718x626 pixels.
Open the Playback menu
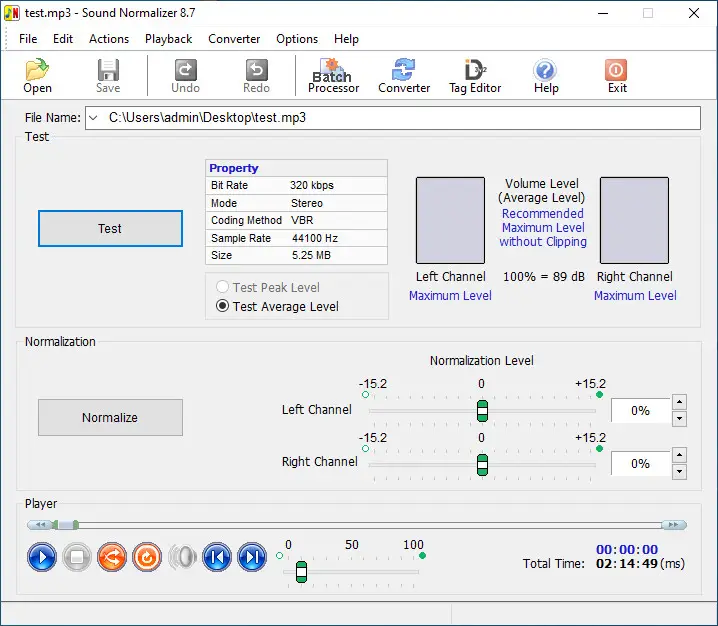coord(169,39)
